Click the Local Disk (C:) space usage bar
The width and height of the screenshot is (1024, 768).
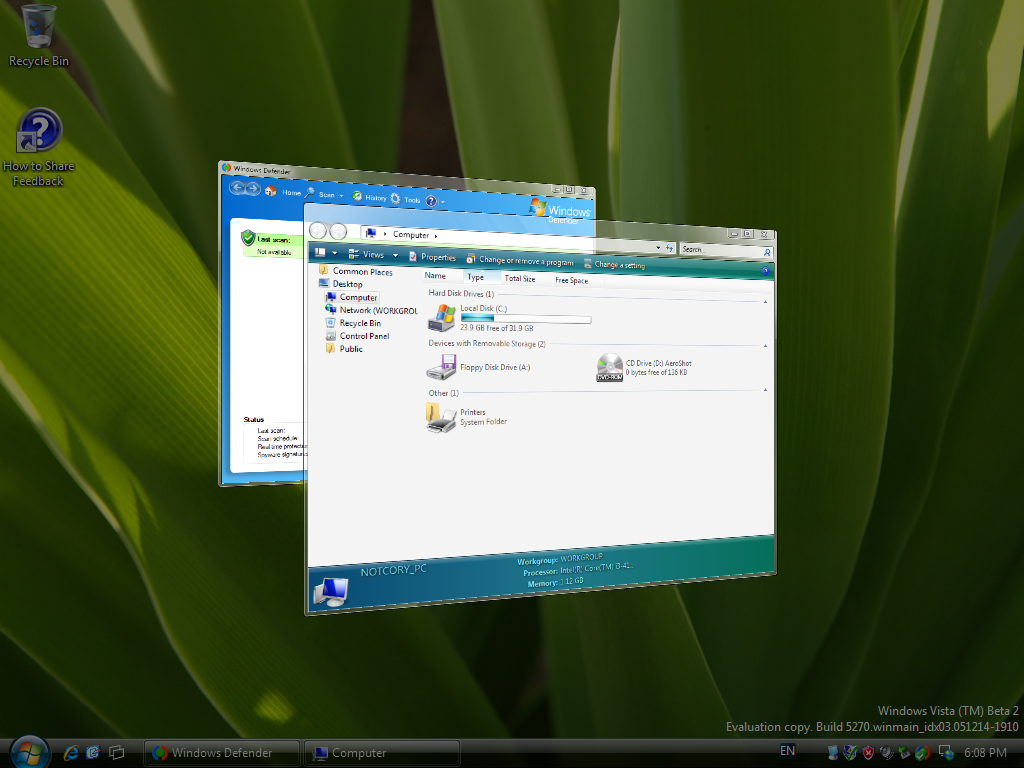tap(526, 319)
